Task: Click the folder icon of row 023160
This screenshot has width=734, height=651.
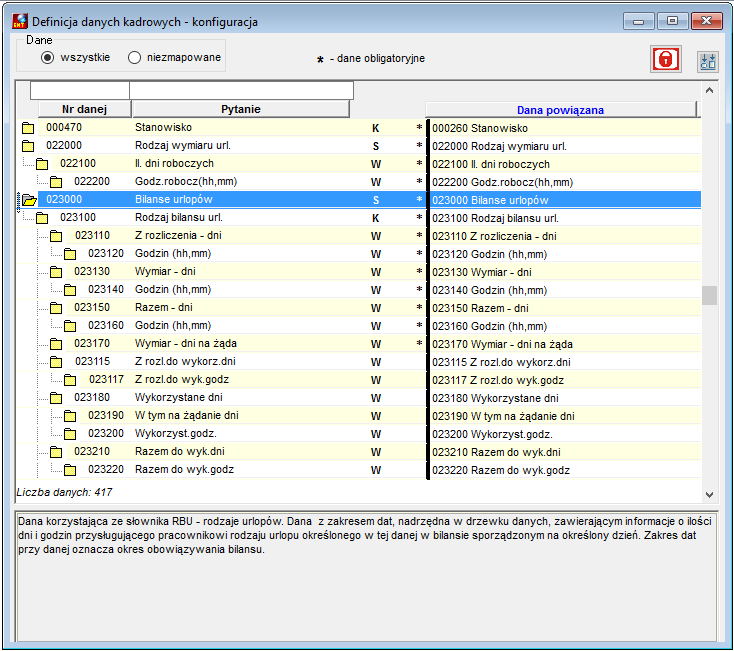Action: (x=70, y=326)
